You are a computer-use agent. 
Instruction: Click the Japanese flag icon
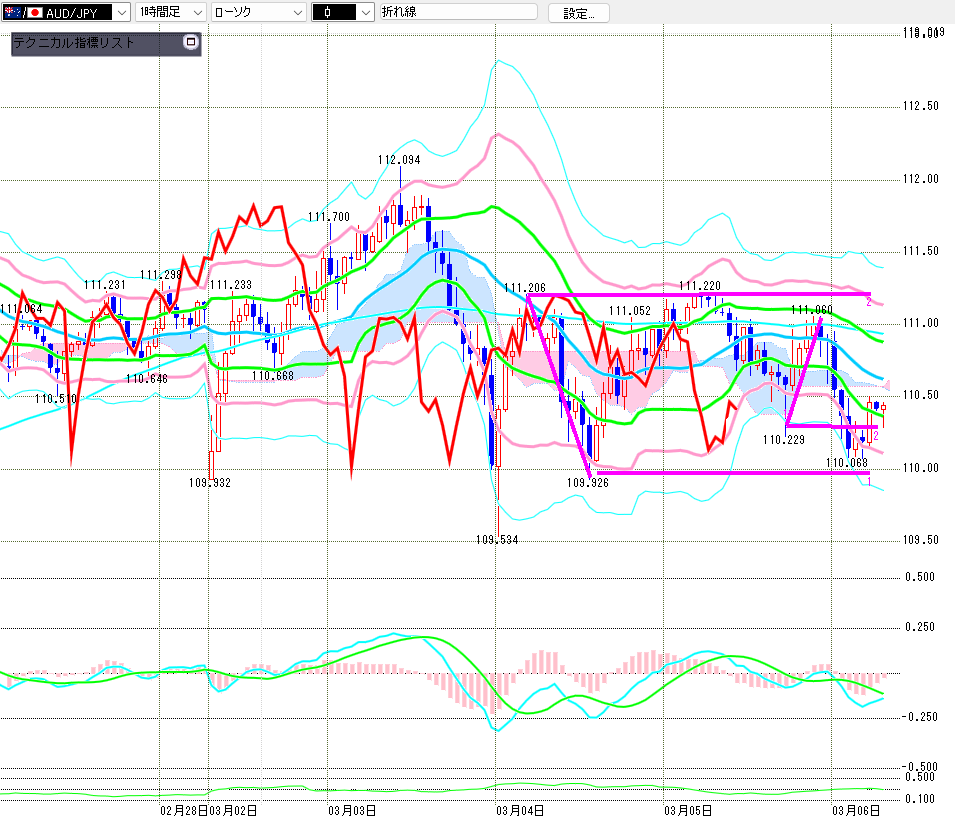(x=35, y=12)
